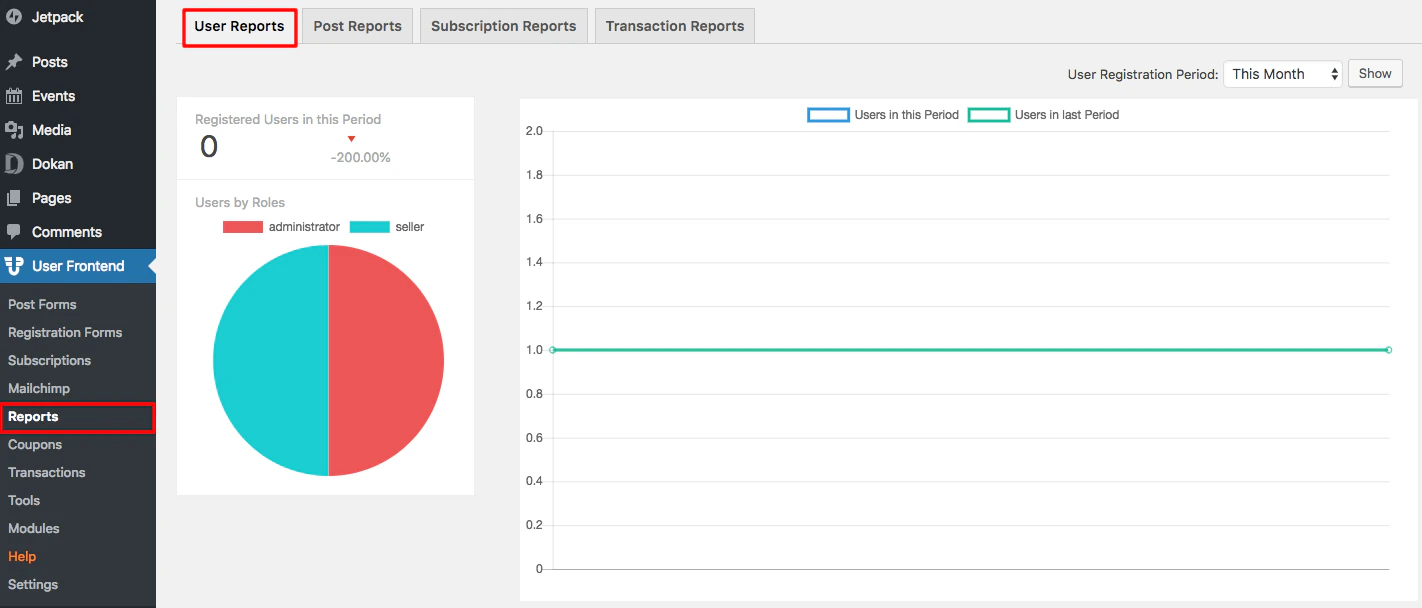
Task: Click the 2.0 y-axis label
Action: 534,131
